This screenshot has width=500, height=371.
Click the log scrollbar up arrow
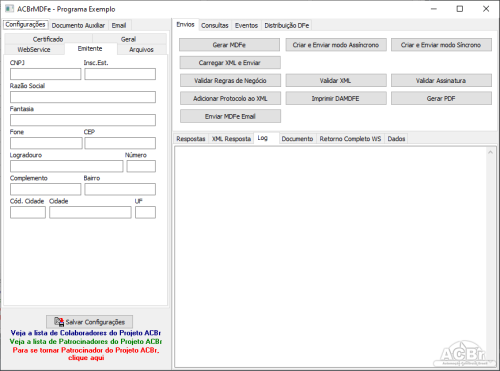coord(490,152)
